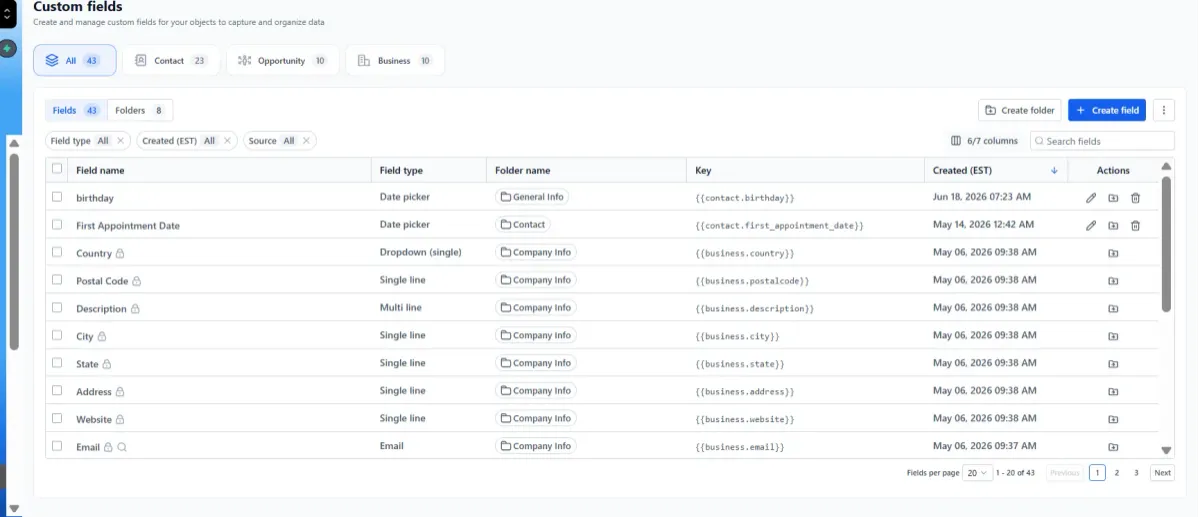Clear the Created (EST) filter
The width and height of the screenshot is (1200, 517).
click(x=227, y=141)
